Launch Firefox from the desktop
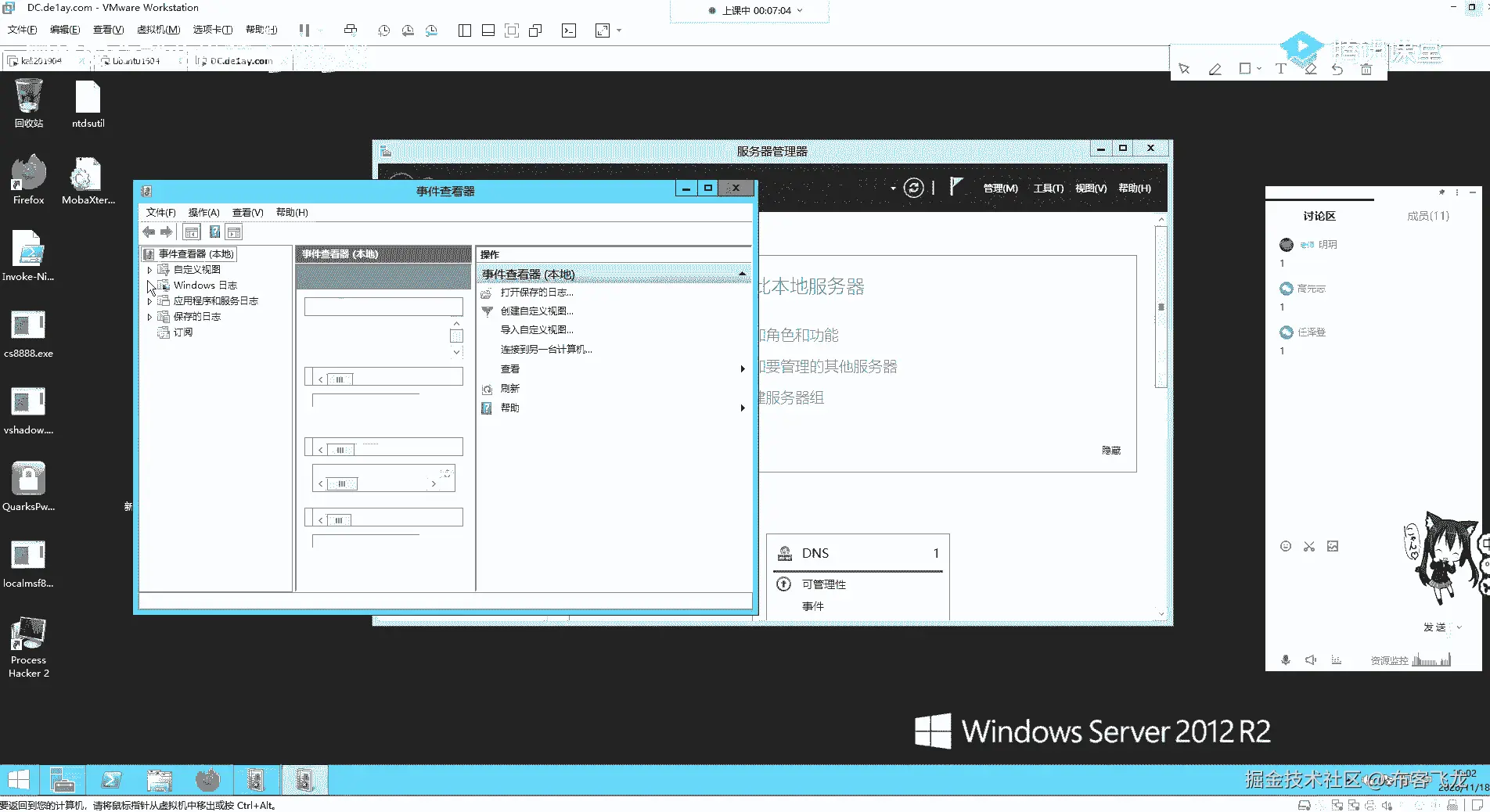Image resolution: width=1490 pixels, height=812 pixels. coord(29,181)
